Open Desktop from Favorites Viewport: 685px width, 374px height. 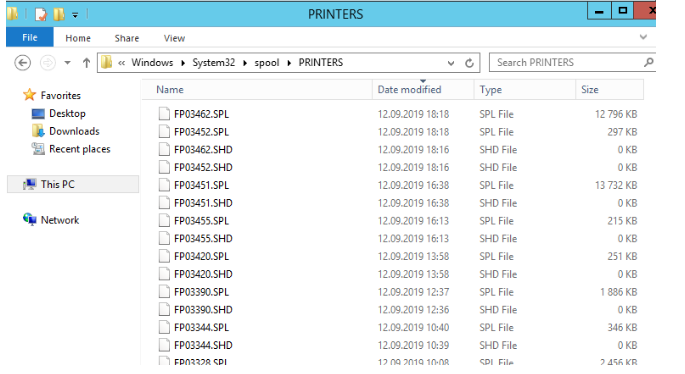(x=67, y=113)
